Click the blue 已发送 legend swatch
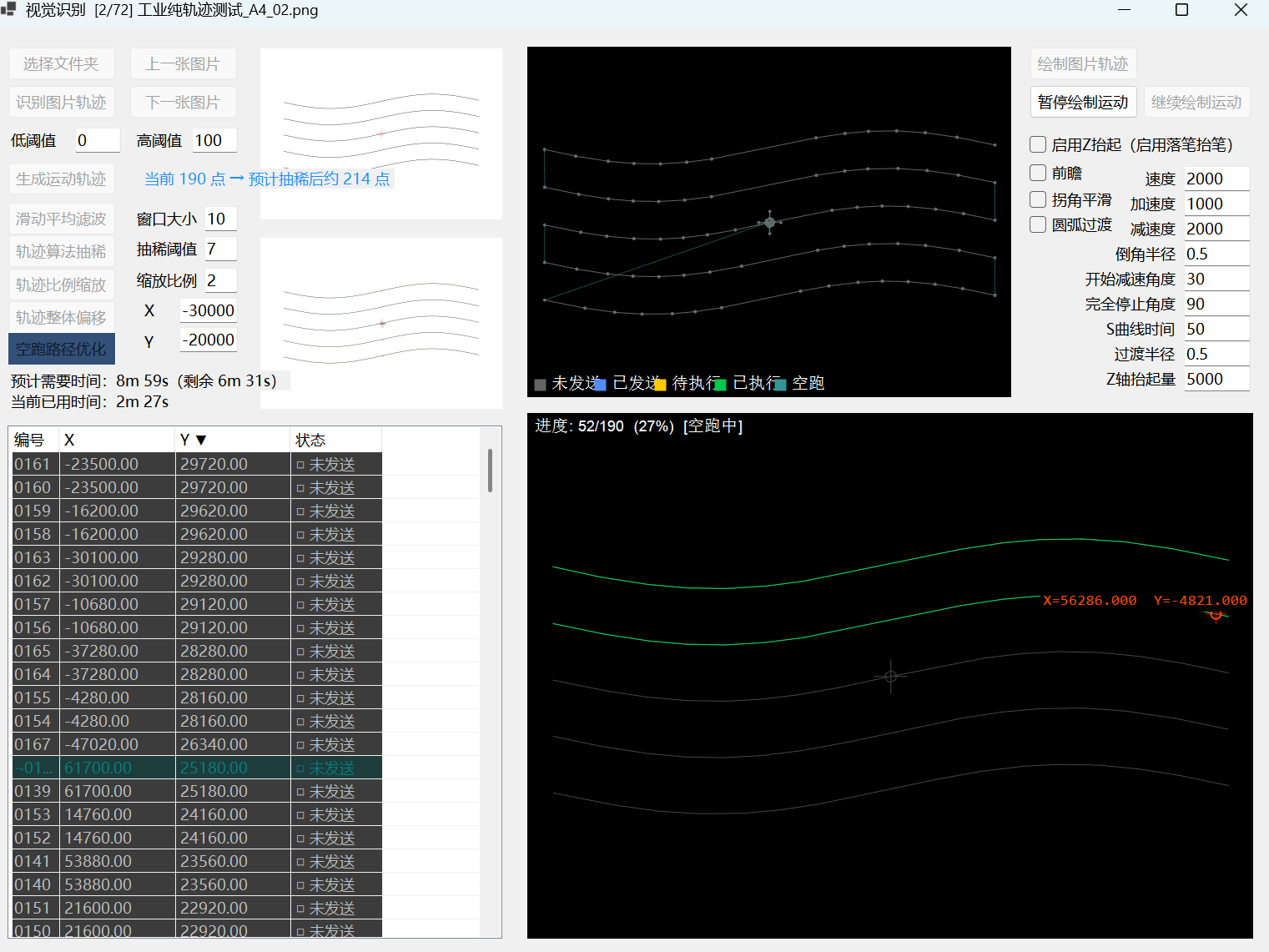1269x952 pixels. pyautogui.click(x=601, y=385)
